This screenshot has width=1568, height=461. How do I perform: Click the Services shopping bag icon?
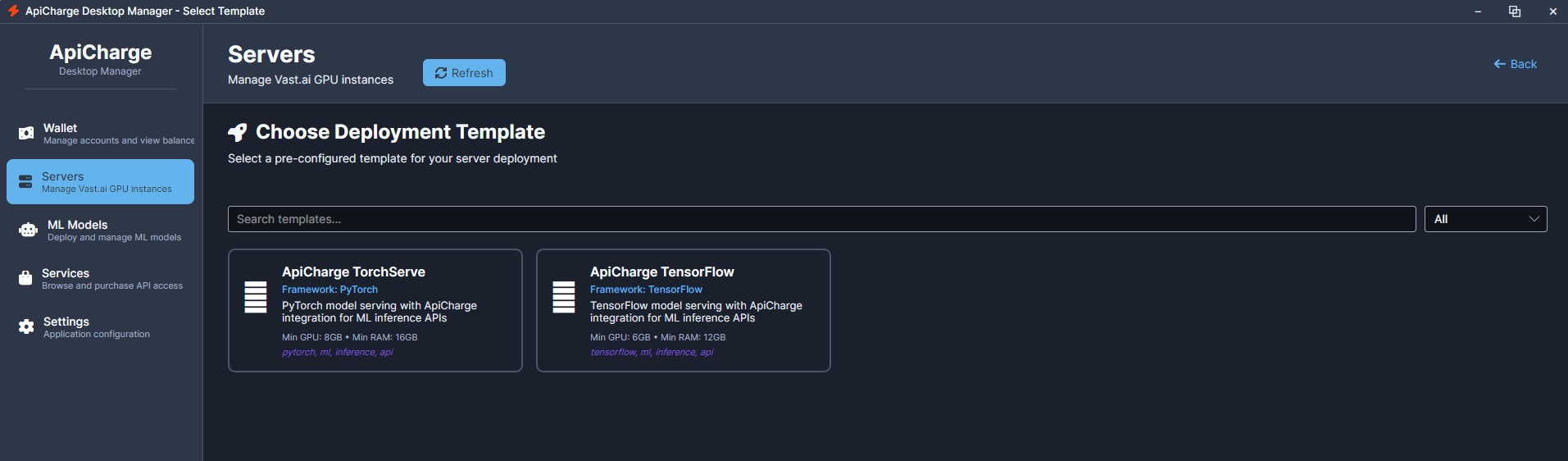[x=25, y=279]
